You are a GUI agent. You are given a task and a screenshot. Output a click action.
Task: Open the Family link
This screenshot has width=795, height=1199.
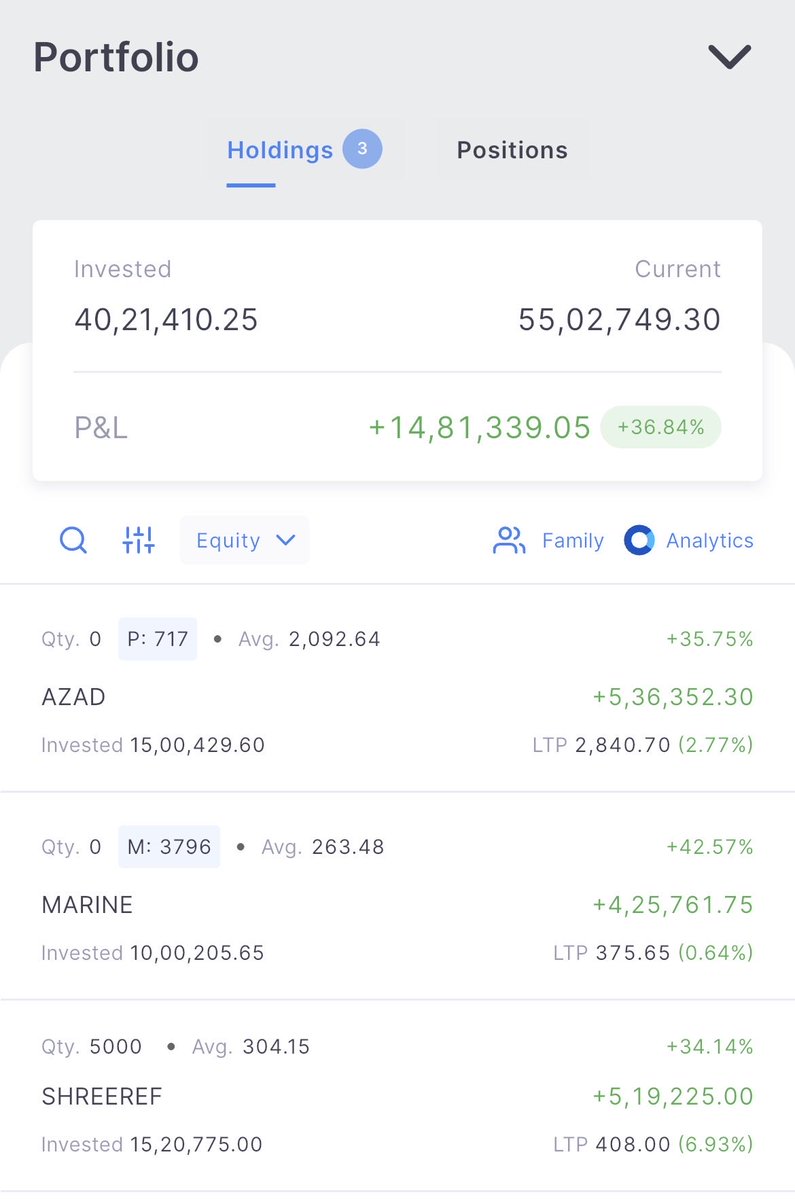(573, 541)
